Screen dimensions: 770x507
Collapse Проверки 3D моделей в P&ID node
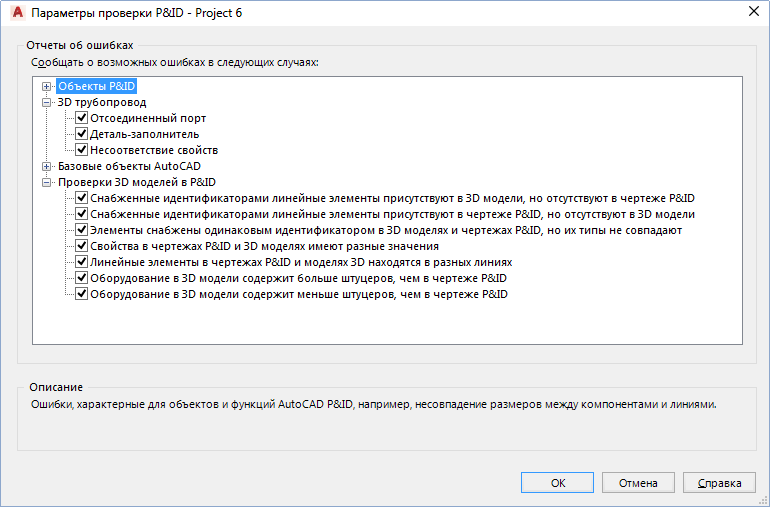pos(46,182)
